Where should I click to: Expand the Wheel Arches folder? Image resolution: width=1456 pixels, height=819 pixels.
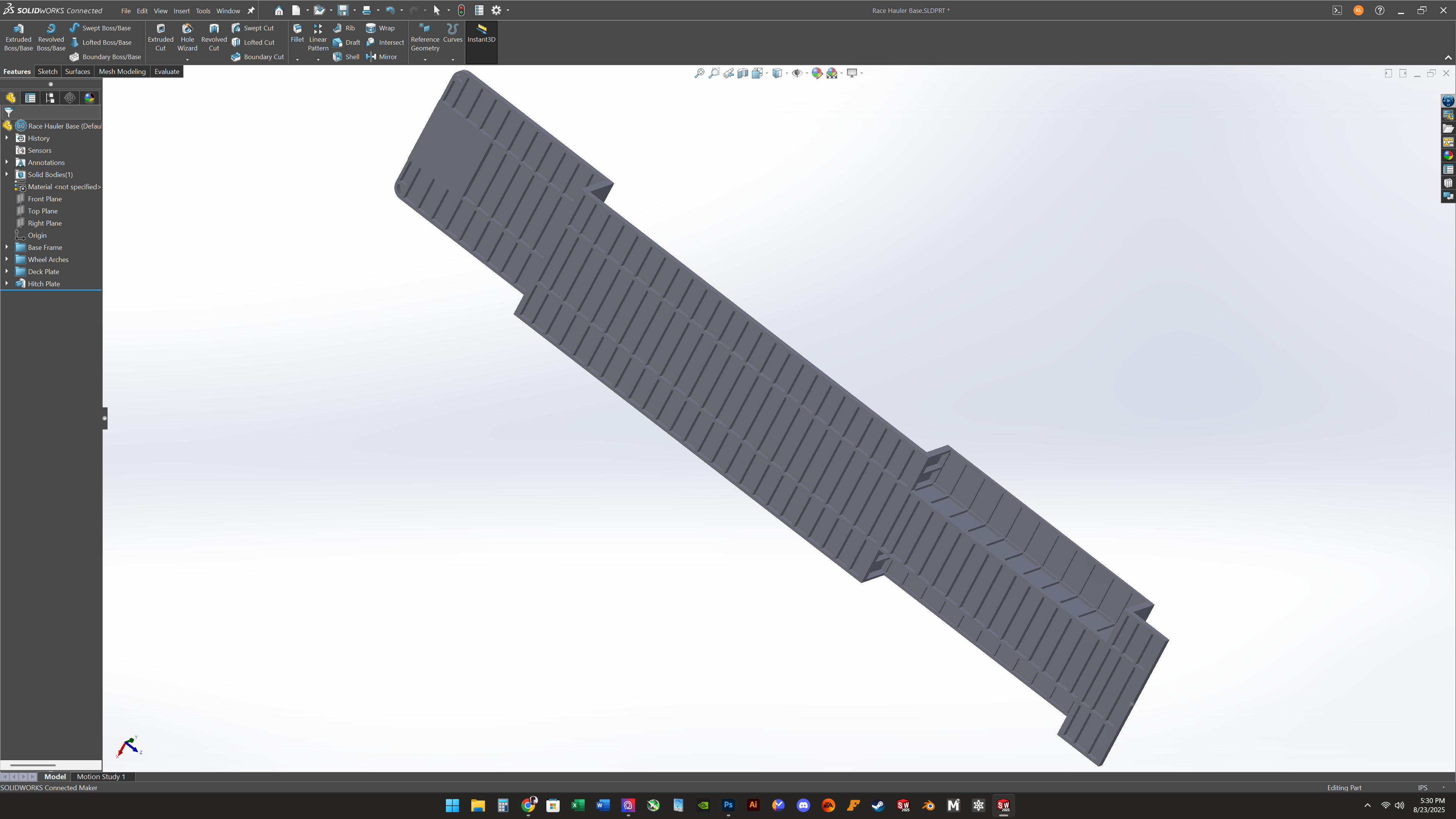pyautogui.click(x=7, y=259)
